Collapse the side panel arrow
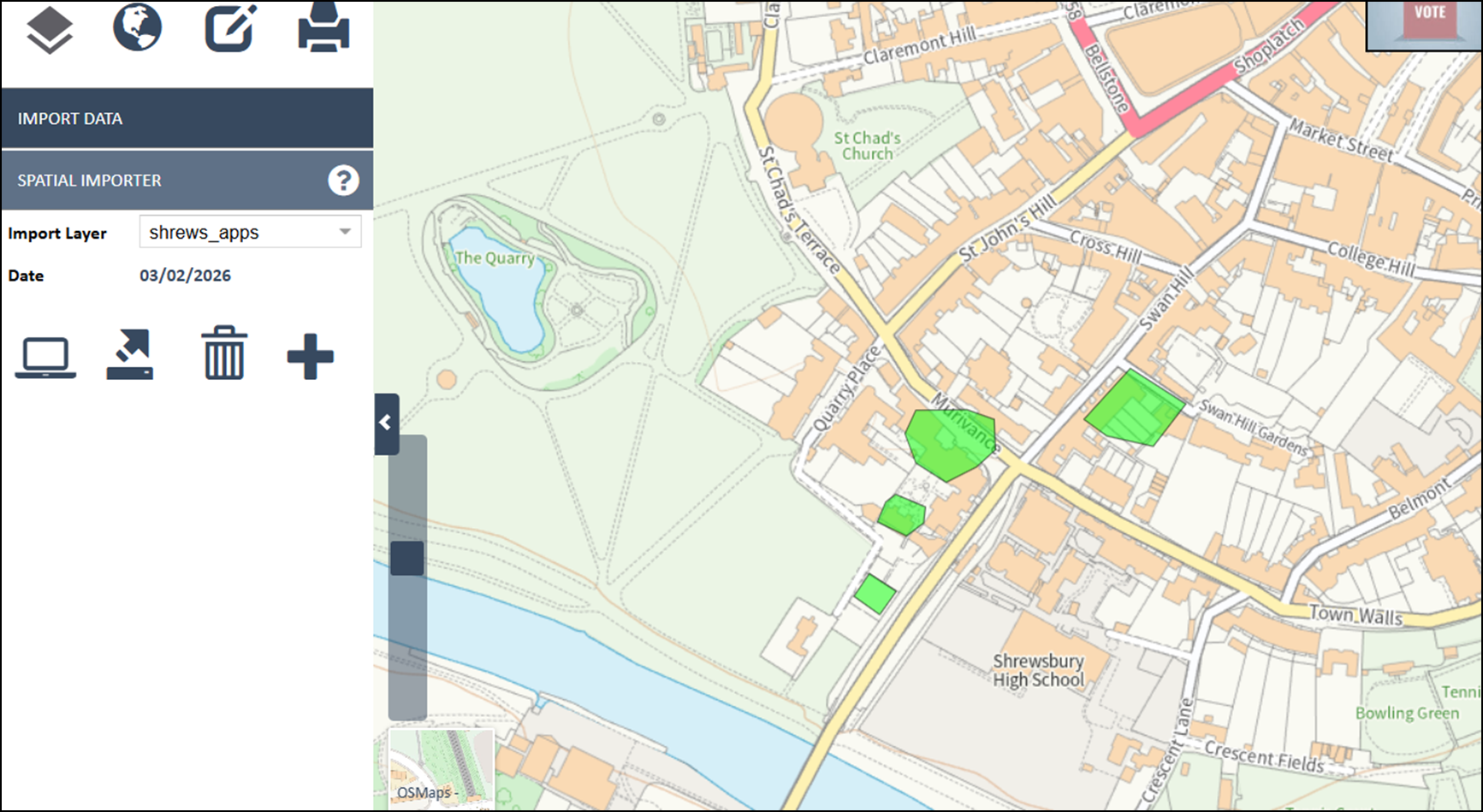This screenshot has height=812, width=1483. click(387, 424)
